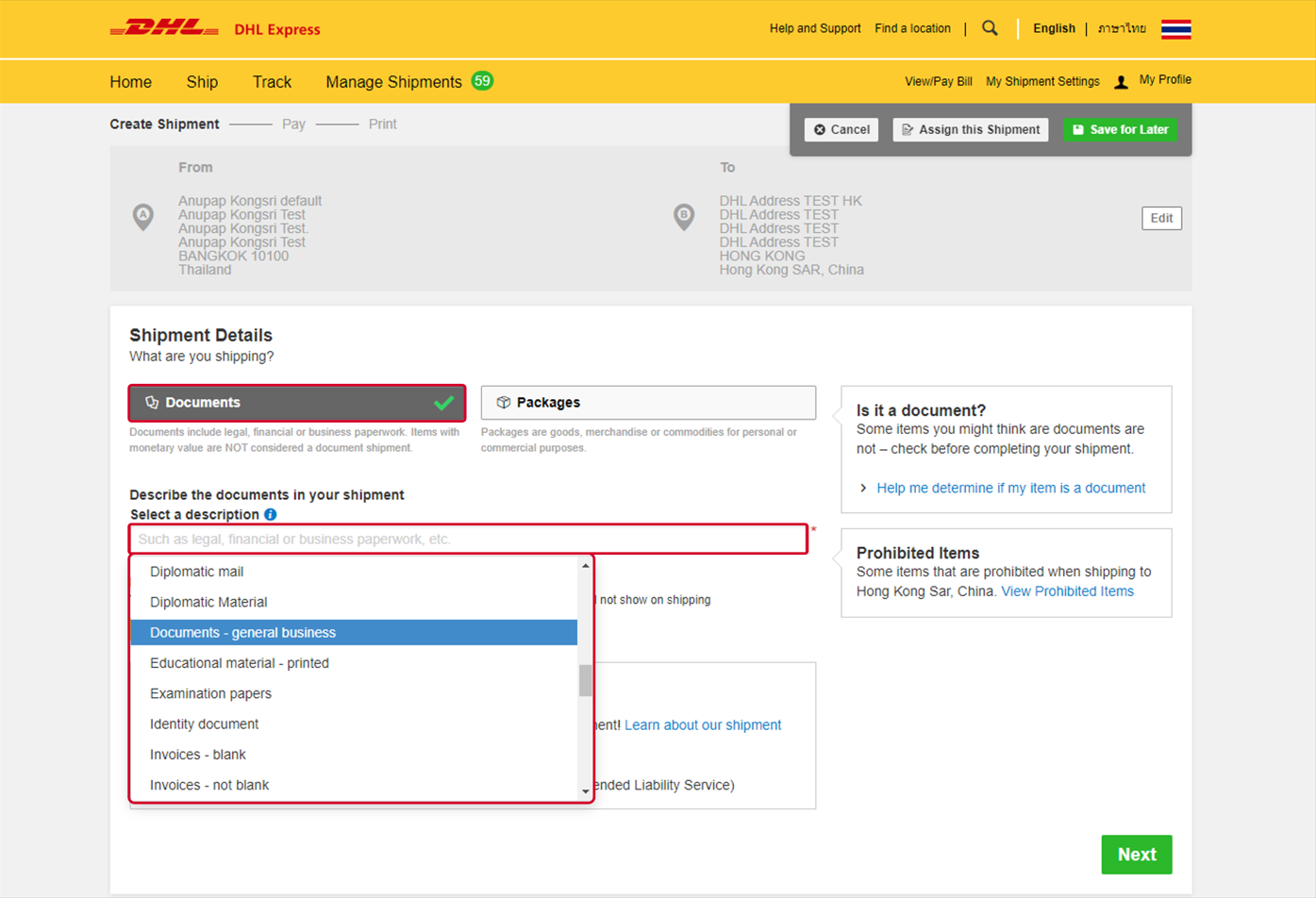
Task: Select the Documents paperwork icon
Action: click(152, 402)
